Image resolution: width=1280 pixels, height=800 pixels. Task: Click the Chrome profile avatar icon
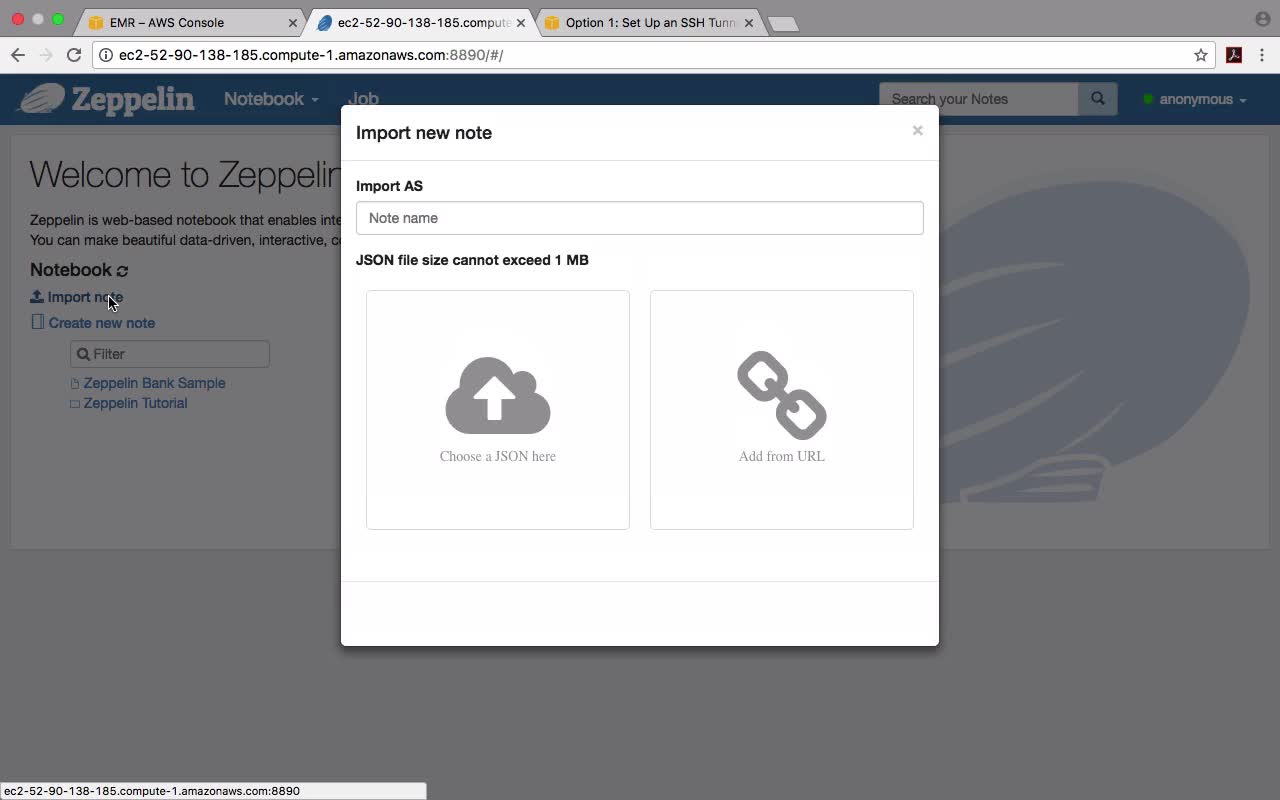point(1262,19)
